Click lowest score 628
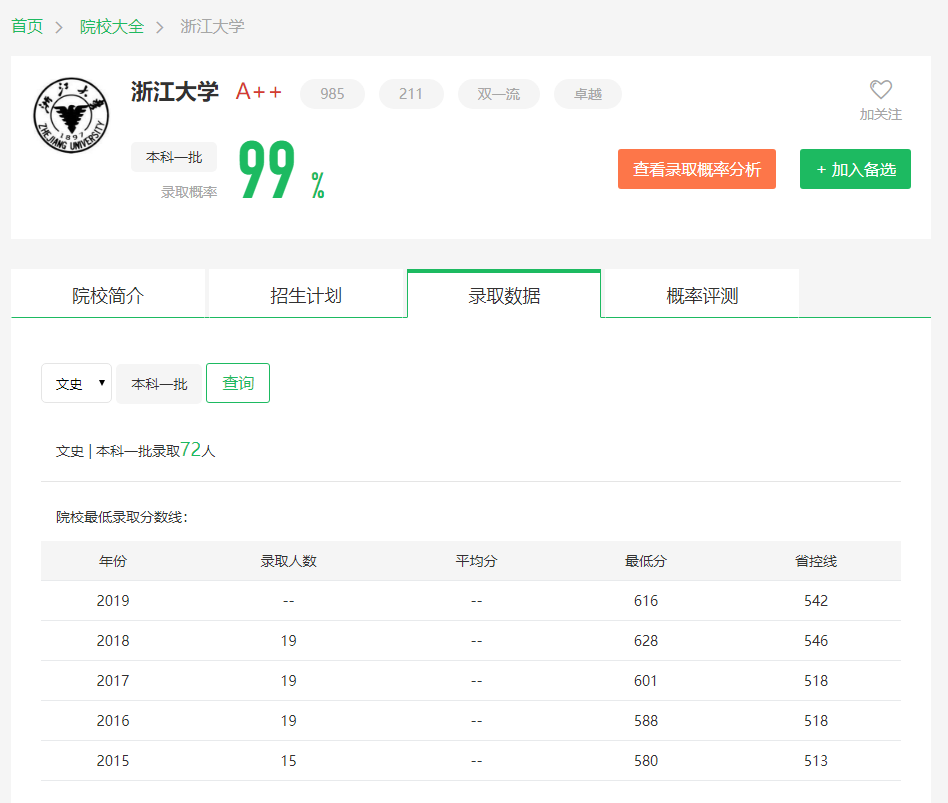The height and width of the screenshot is (803, 948). (646, 640)
